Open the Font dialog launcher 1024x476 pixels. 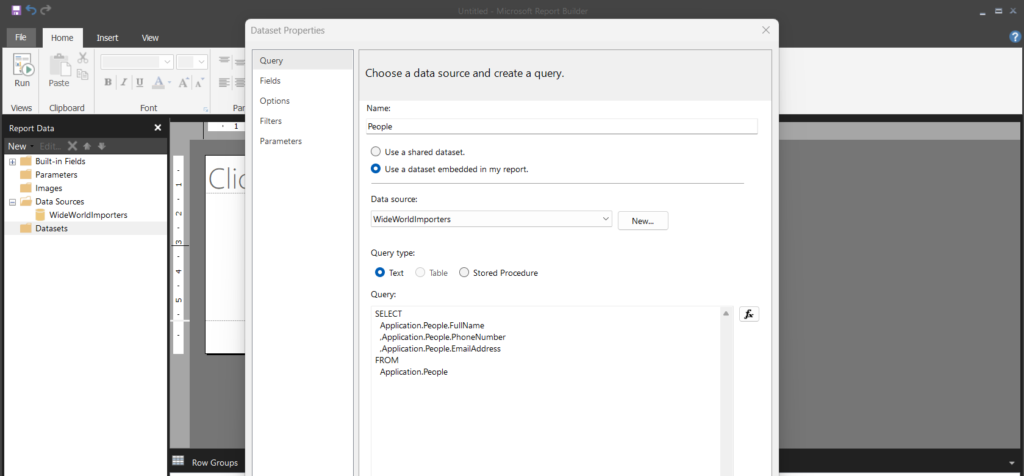[x=206, y=109]
